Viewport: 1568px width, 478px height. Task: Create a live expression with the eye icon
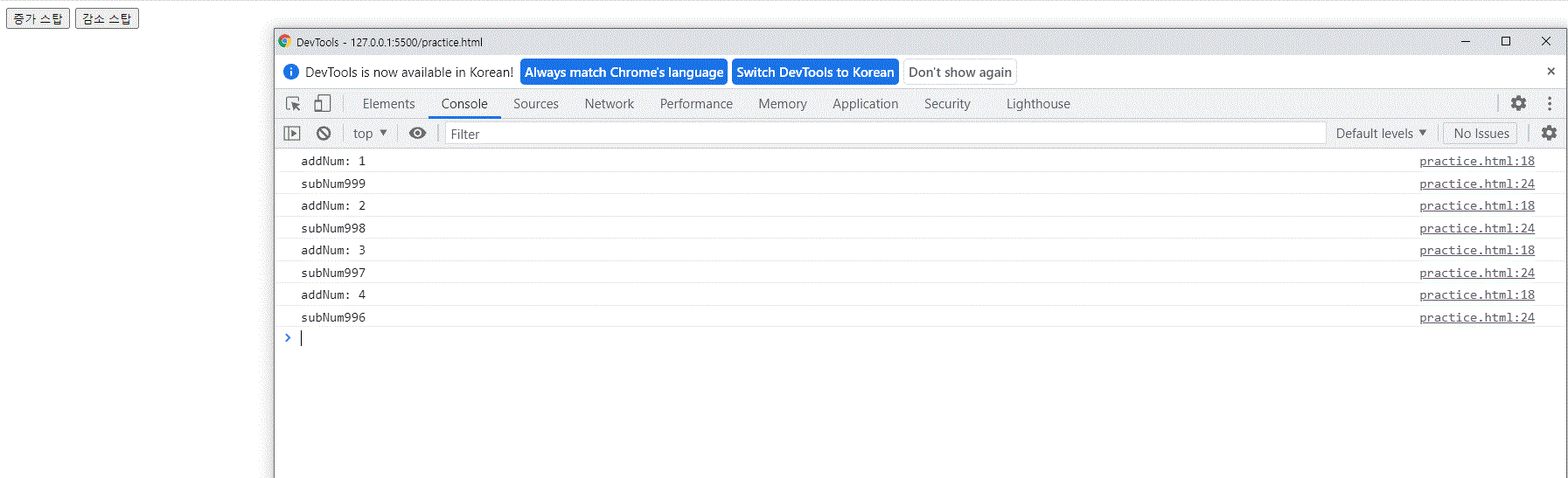[x=418, y=134]
